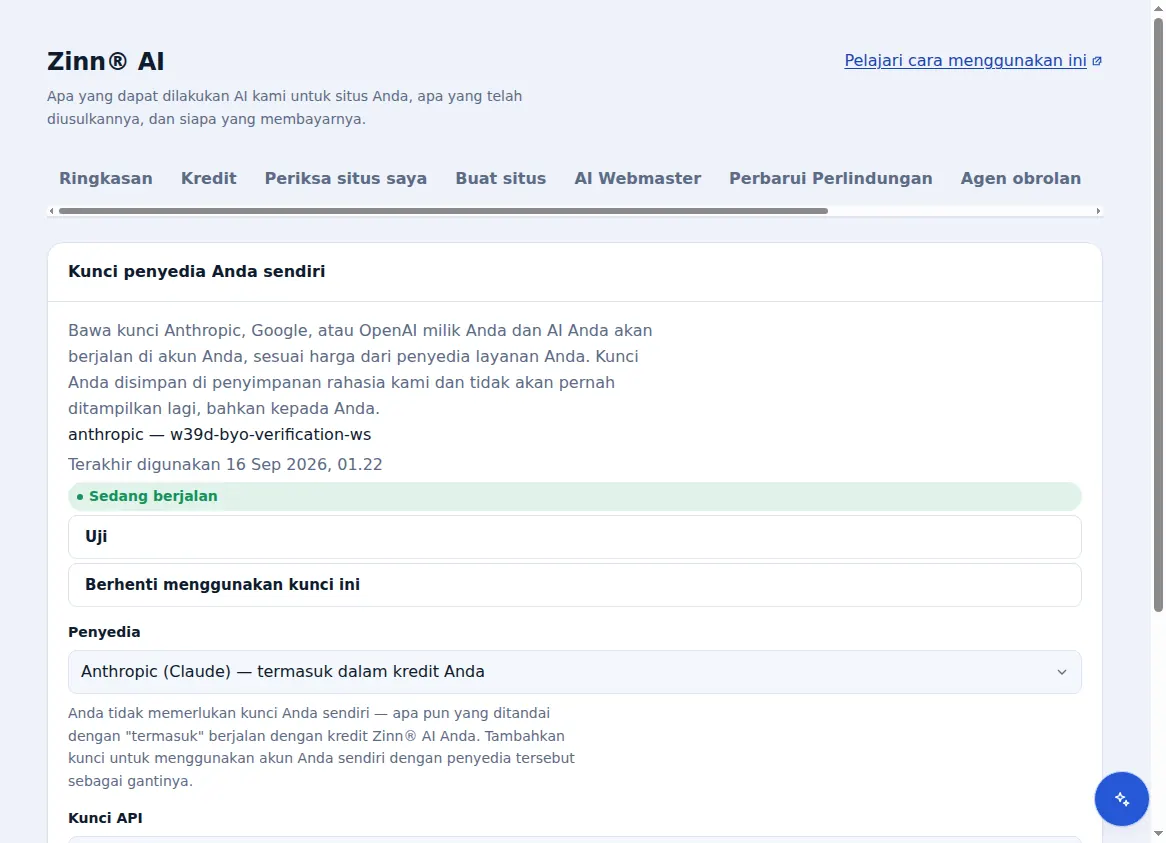Select the Periksa situs saya tab
This screenshot has height=843, width=1166.
click(x=346, y=178)
